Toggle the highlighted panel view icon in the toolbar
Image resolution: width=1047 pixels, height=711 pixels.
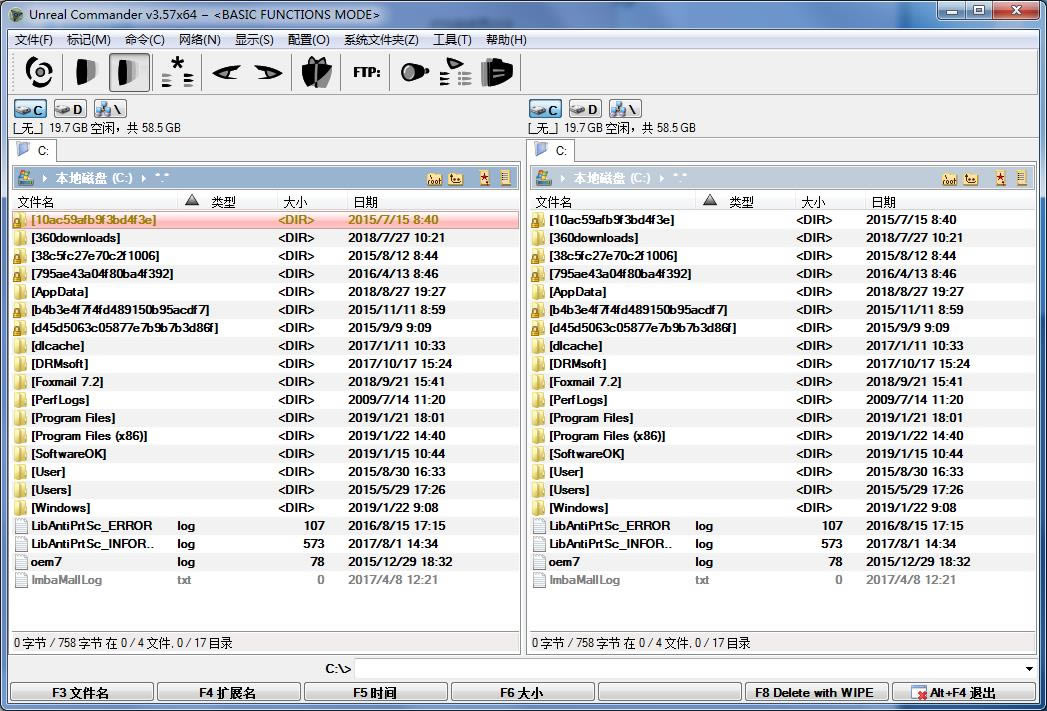coord(130,72)
